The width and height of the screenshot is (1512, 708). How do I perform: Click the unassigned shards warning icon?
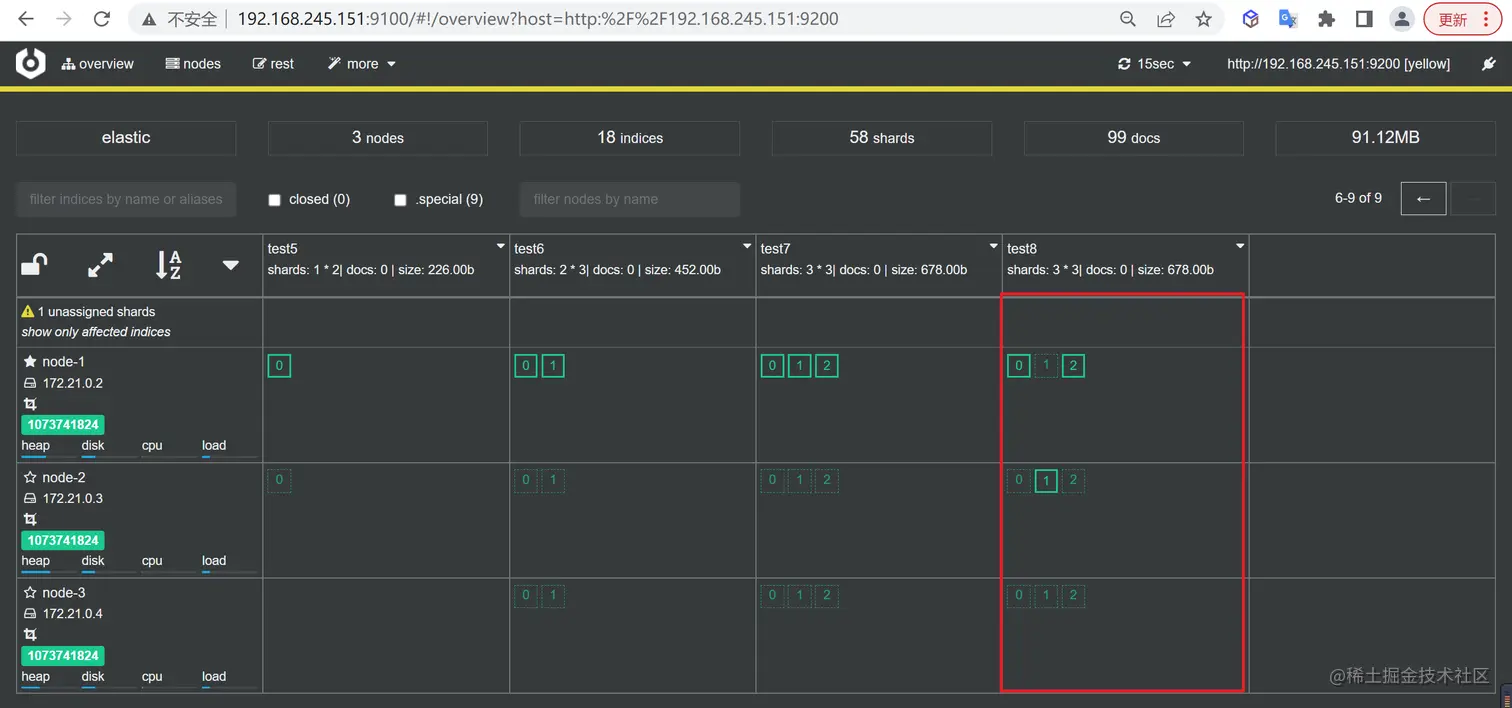pyautogui.click(x=28, y=312)
